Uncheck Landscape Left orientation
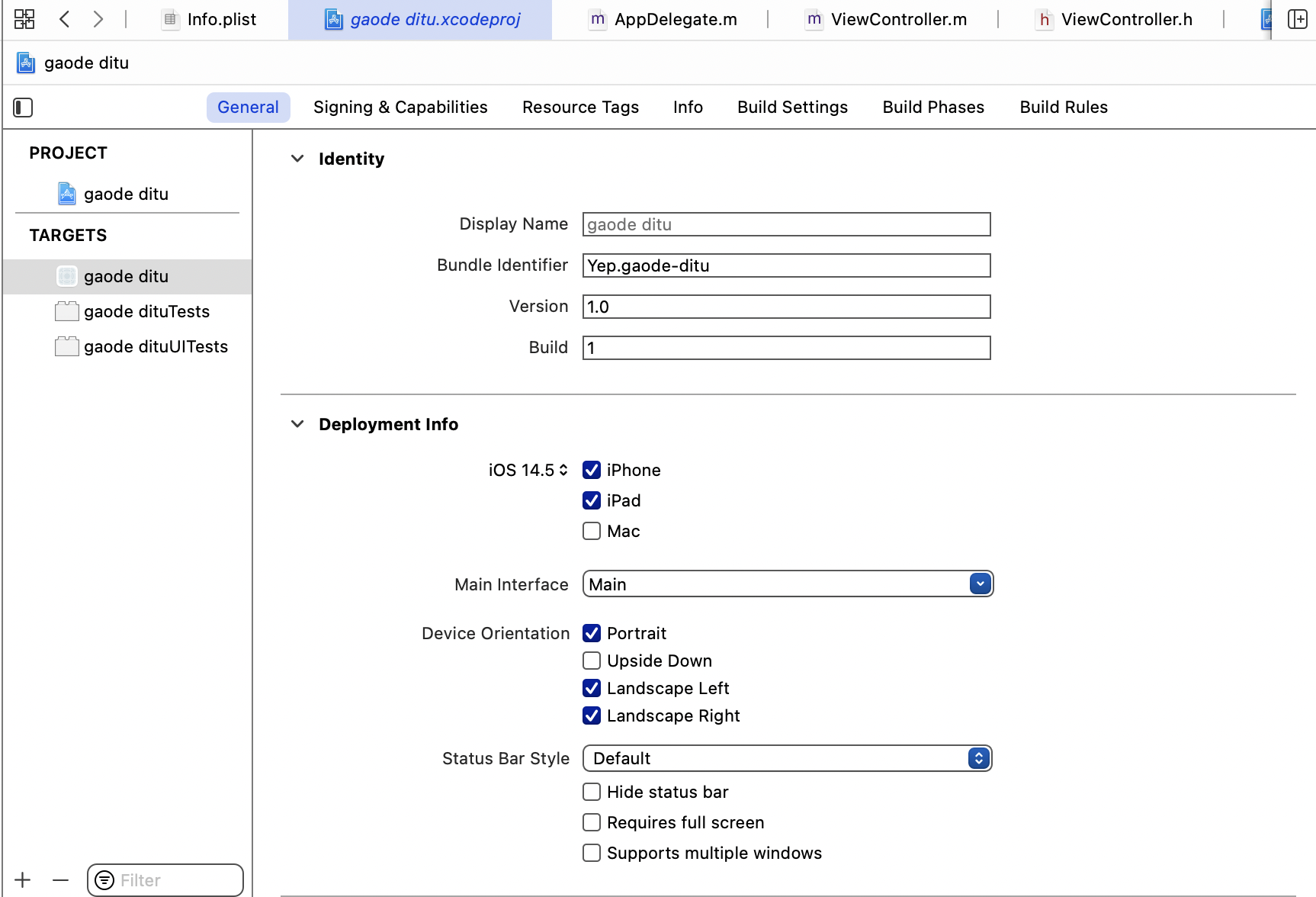This screenshot has width=1316, height=897. tap(592, 688)
